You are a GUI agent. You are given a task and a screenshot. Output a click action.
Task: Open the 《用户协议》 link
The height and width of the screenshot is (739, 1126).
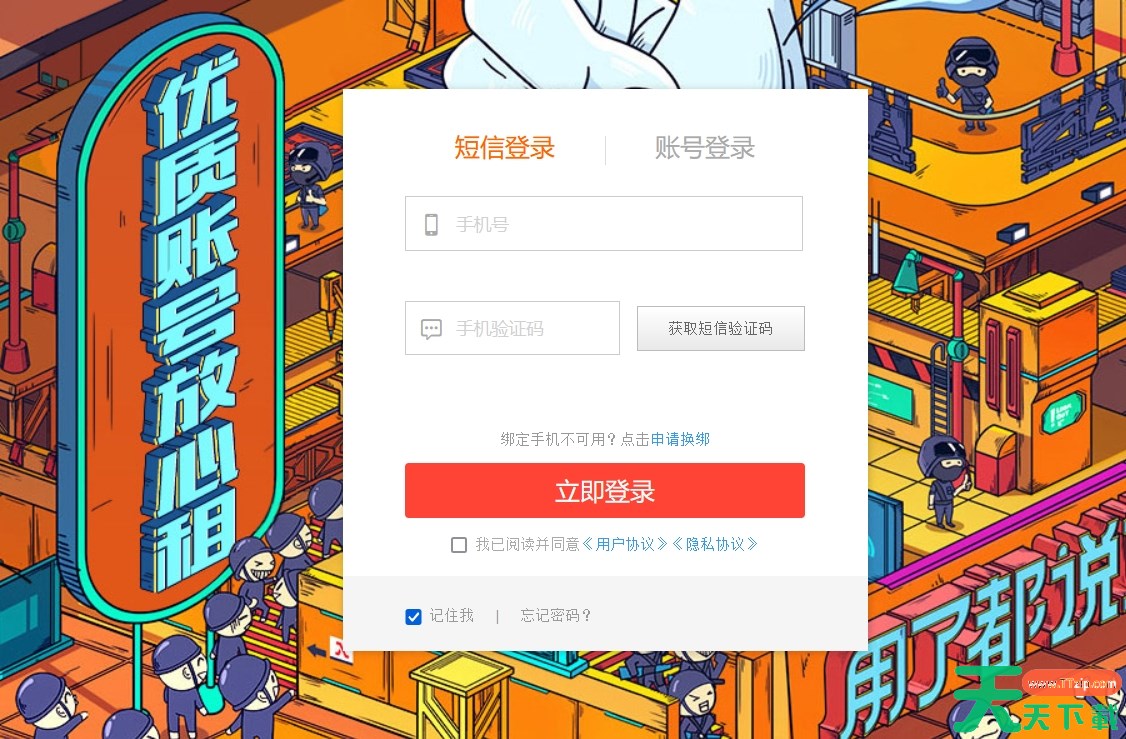click(x=625, y=544)
